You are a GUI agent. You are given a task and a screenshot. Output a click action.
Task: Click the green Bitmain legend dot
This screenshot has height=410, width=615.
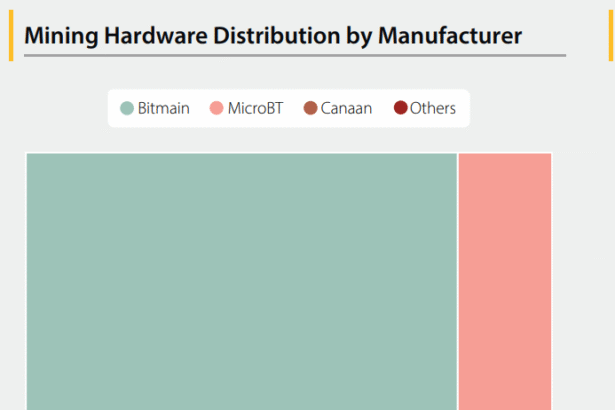coord(127,108)
